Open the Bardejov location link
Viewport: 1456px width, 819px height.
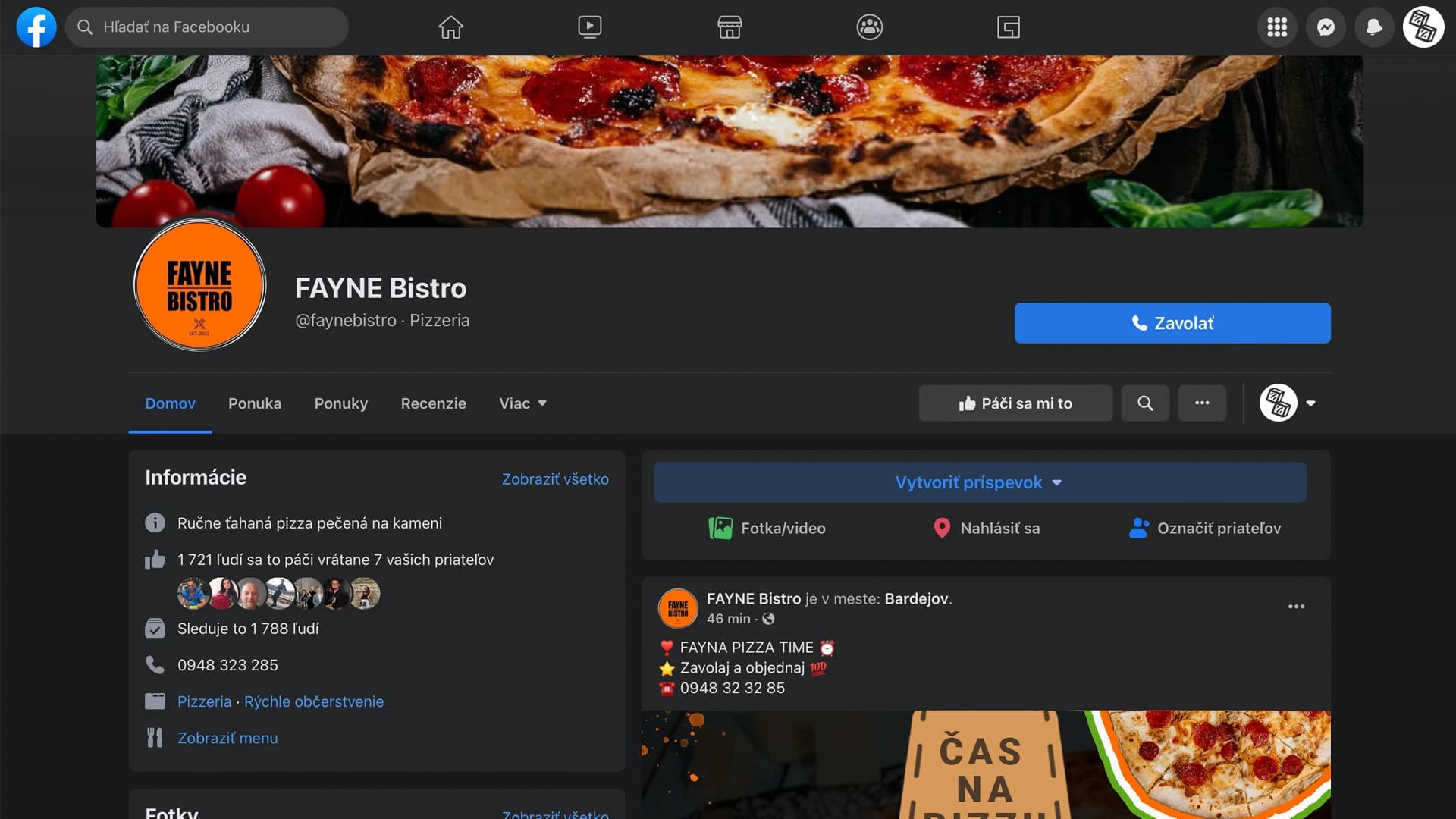coord(916,598)
